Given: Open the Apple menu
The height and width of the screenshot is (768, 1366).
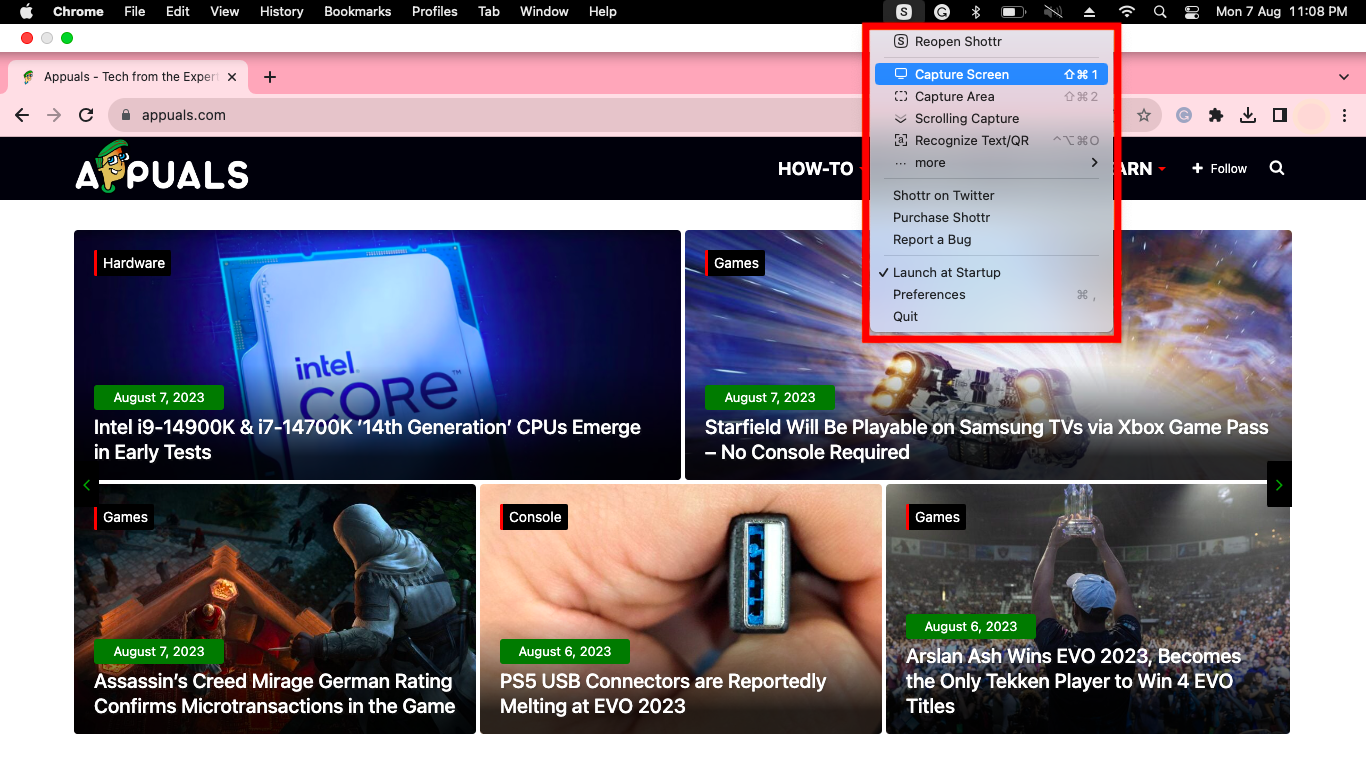Looking at the screenshot, I should pyautogui.click(x=27, y=12).
